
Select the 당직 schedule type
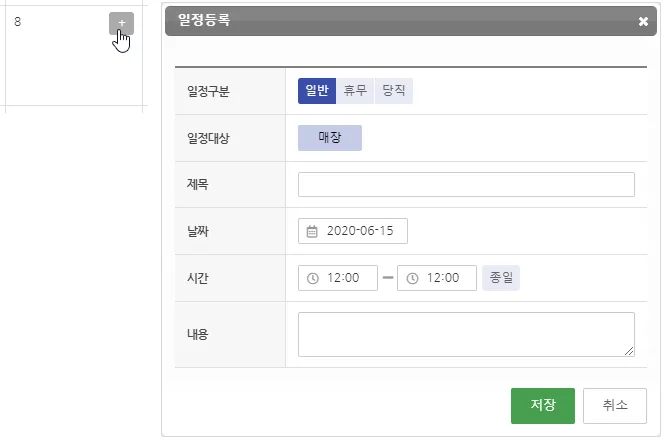point(393,91)
